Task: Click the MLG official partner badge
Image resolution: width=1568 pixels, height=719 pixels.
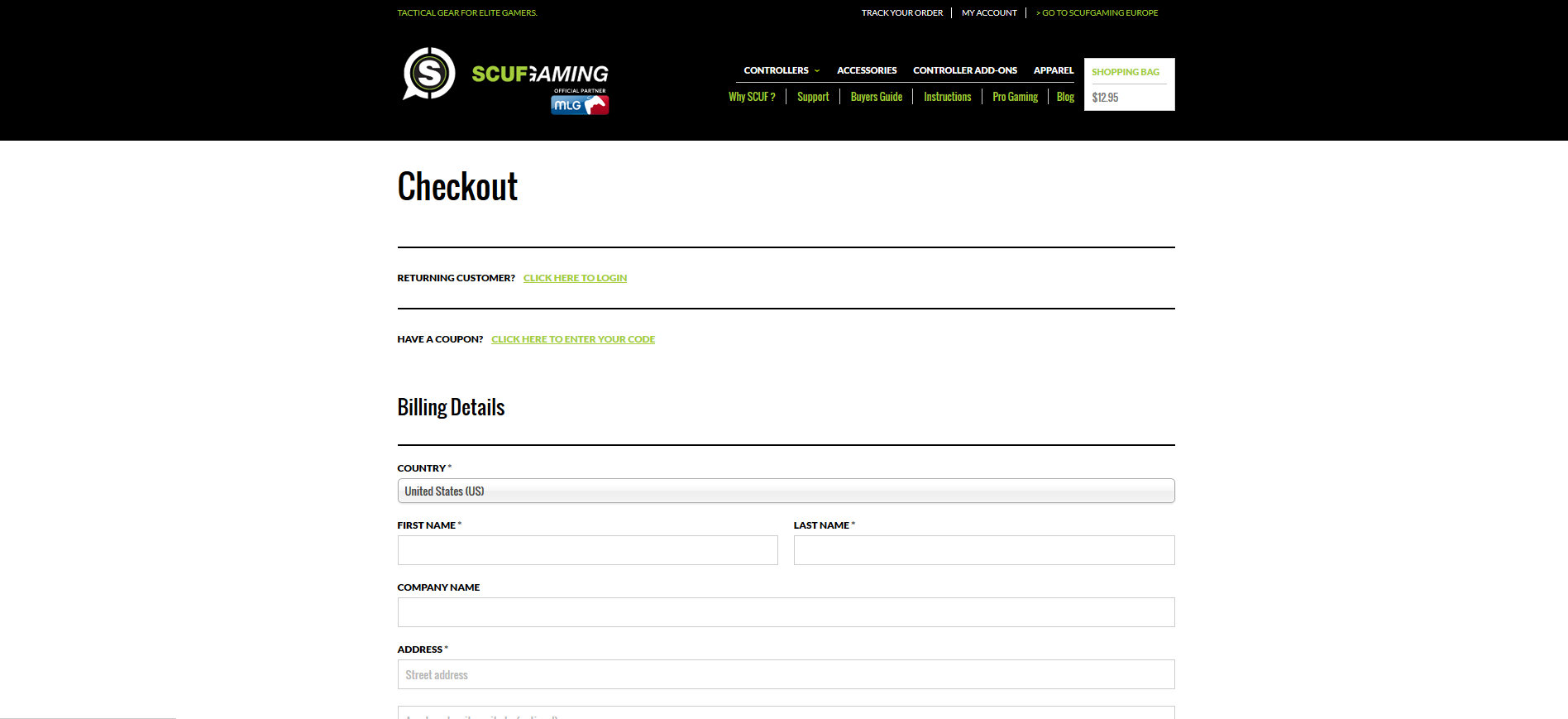Action: (580, 104)
